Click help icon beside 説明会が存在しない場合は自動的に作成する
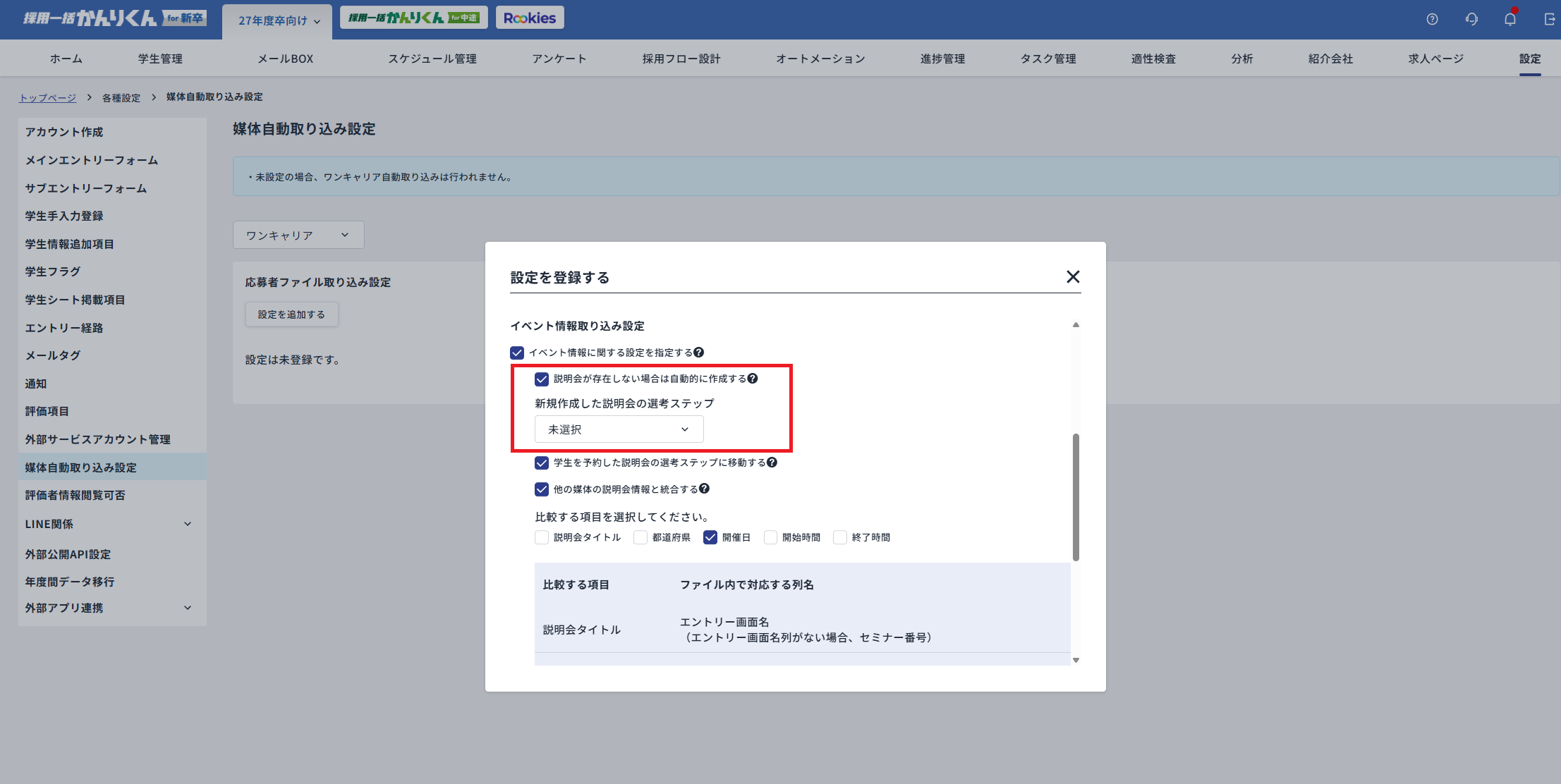 coord(753,379)
